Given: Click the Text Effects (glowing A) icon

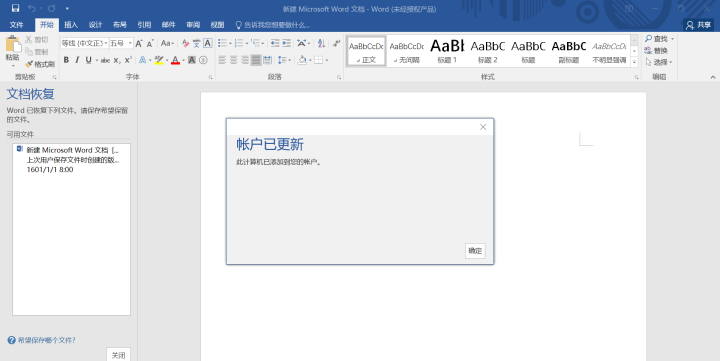Looking at the screenshot, I should tap(143, 60).
